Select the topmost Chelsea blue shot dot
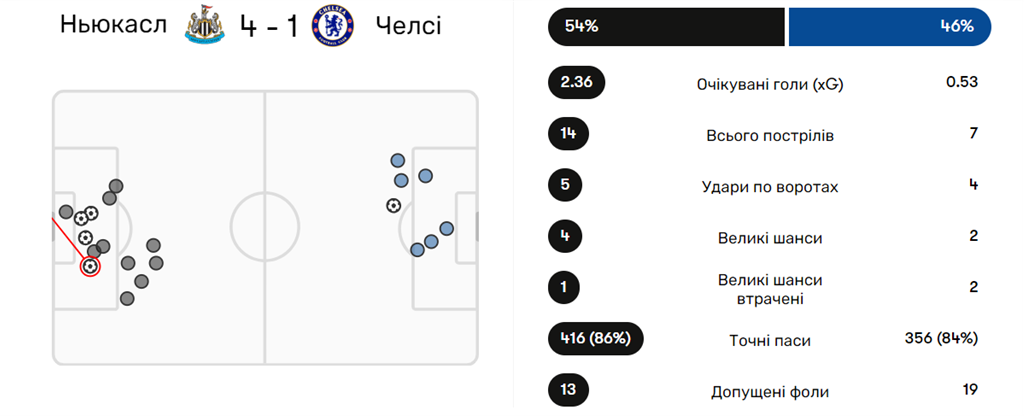1024x416 pixels. coord(397,160)
